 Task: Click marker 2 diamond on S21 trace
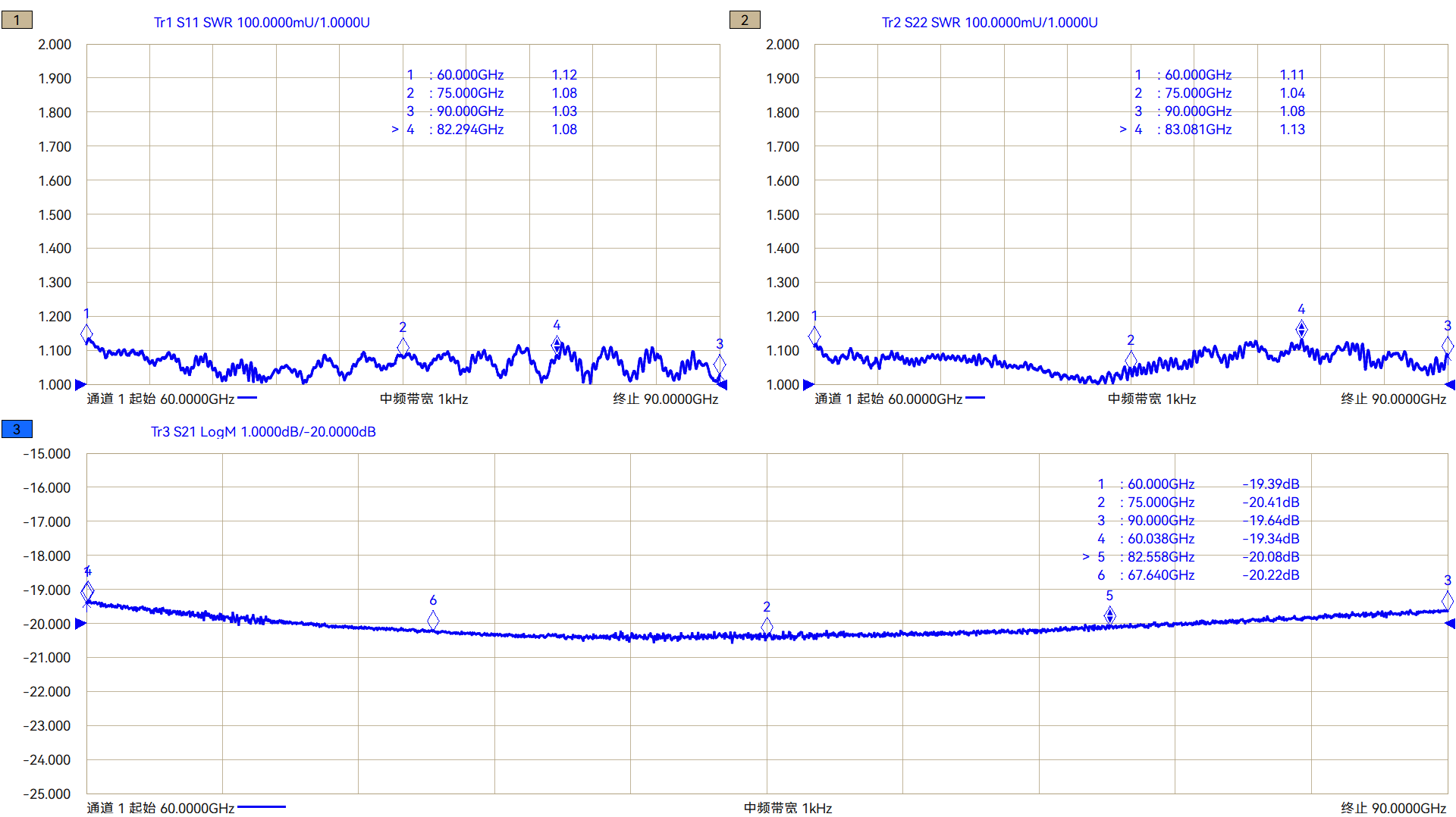(x=767, y=626)
